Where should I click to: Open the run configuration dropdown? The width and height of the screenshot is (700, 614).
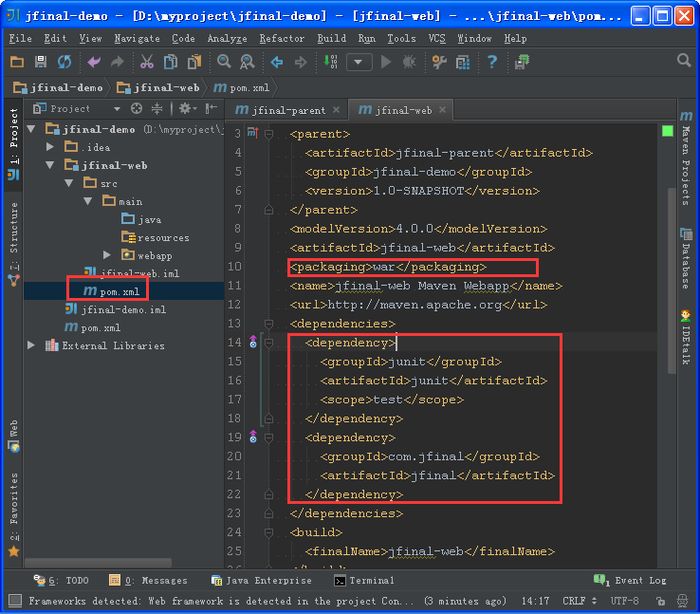tap(359, 62)
